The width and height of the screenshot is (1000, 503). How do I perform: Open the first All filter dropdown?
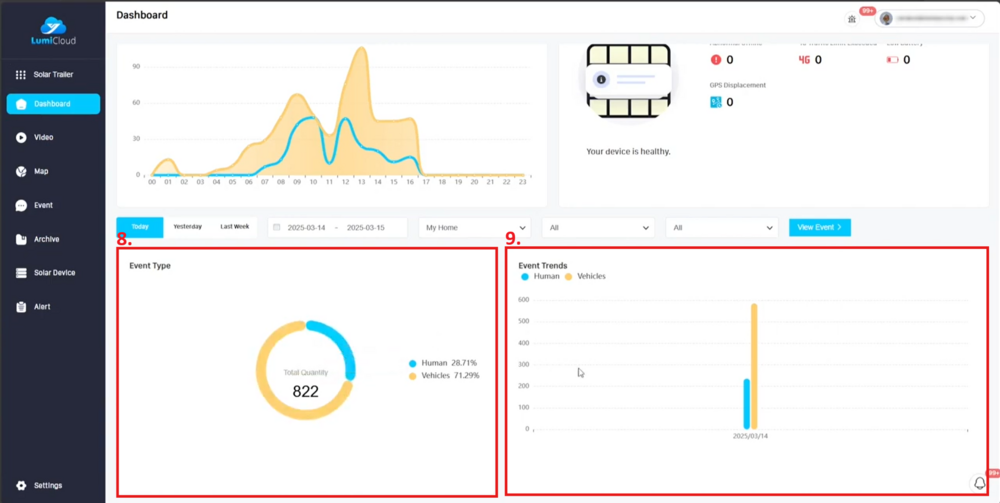pyautogui.click(x=597, y=228)
